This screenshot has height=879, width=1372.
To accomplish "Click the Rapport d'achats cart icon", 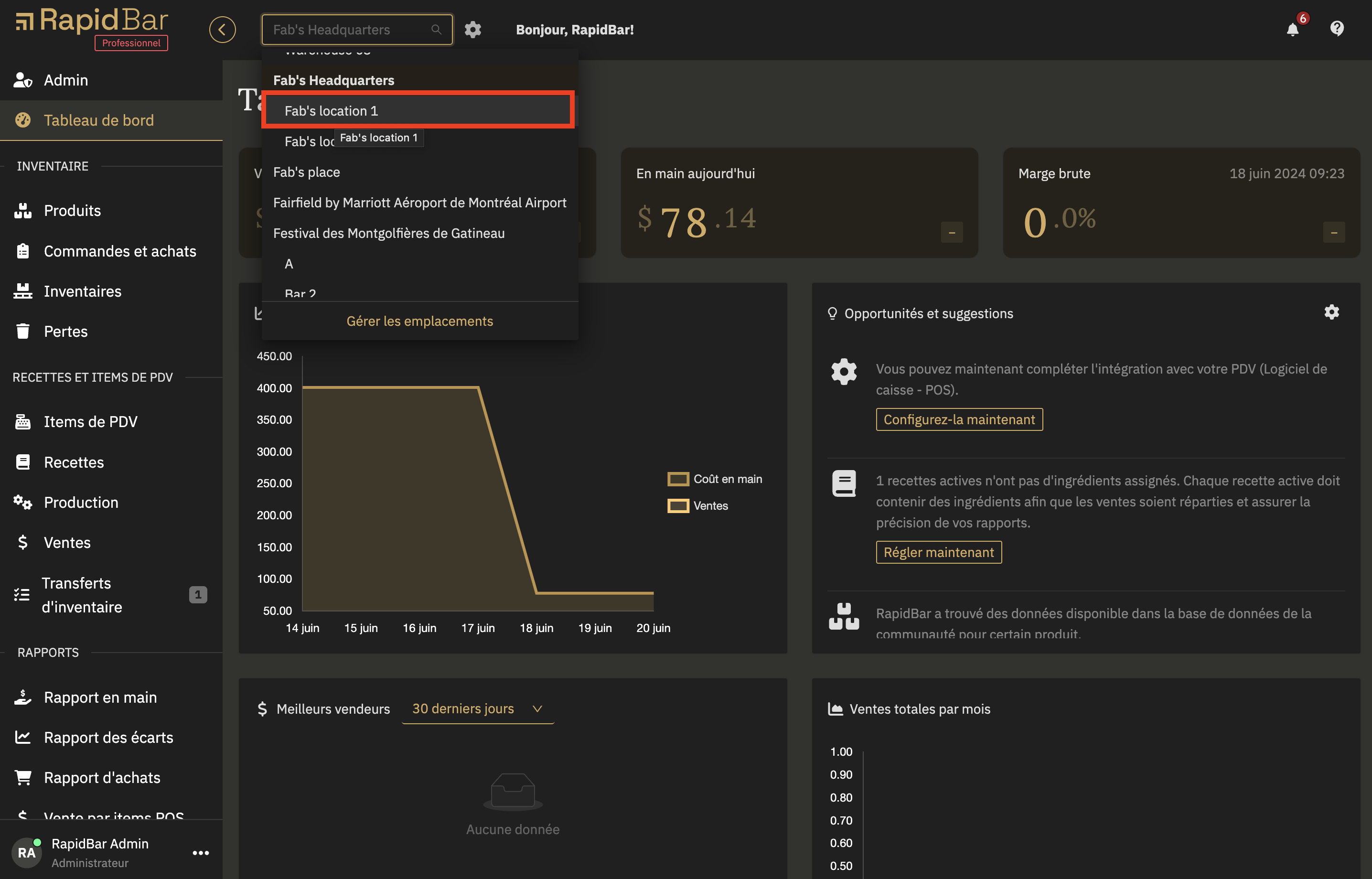I will pyautogui.click(x=23, y=777).
